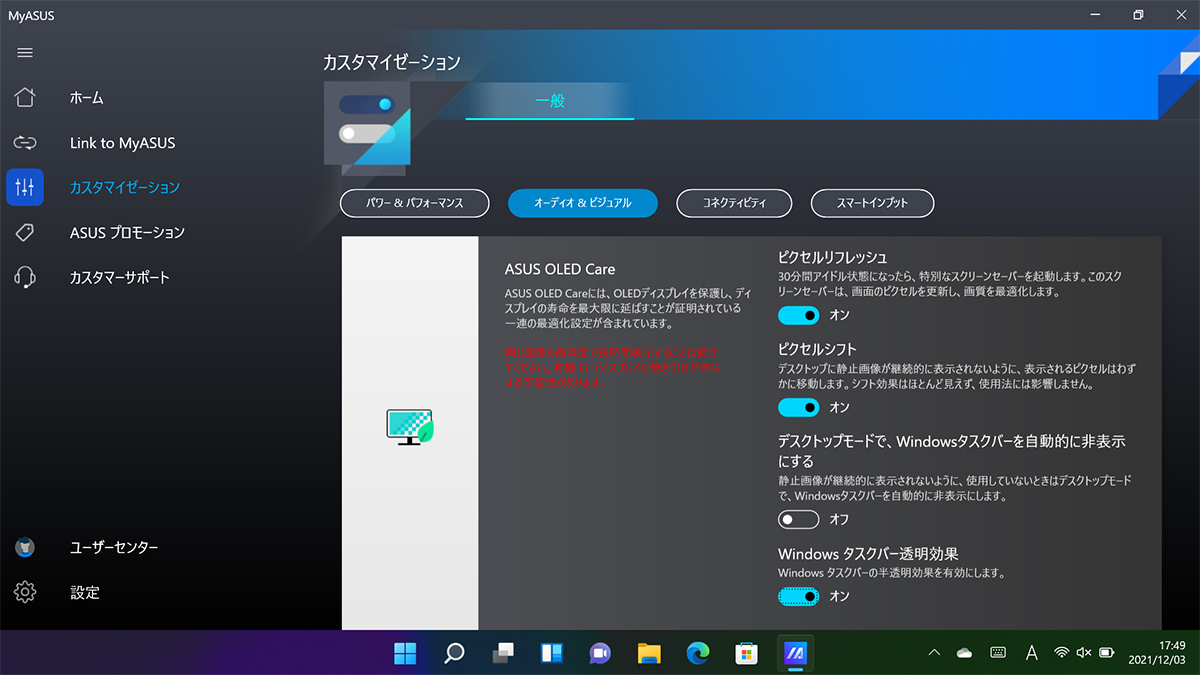
Task: Open Windows Start menu on taskbar
Action: click(x=406, y=653)
